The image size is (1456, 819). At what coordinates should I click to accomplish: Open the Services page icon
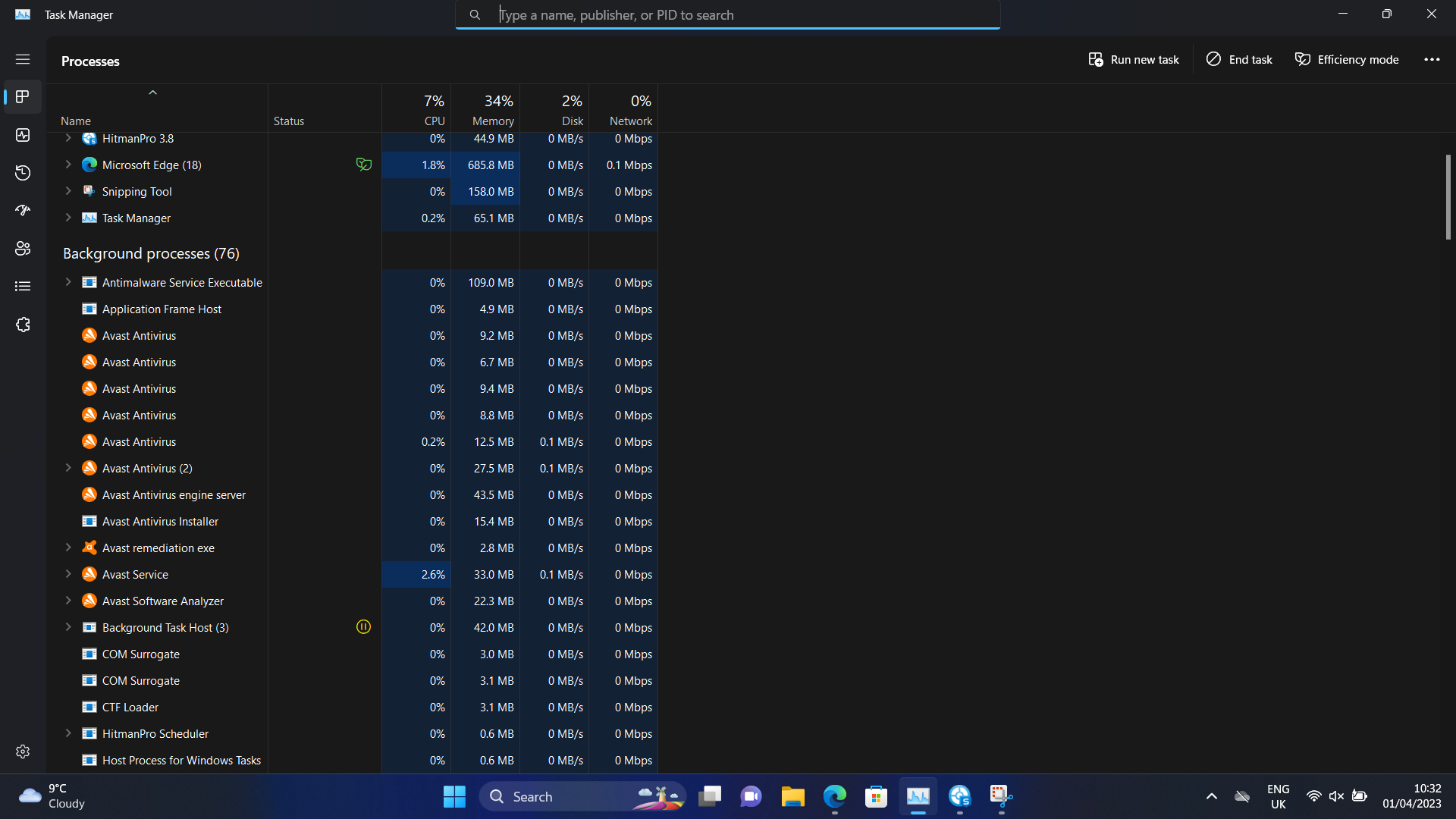[x=23, y=325]
